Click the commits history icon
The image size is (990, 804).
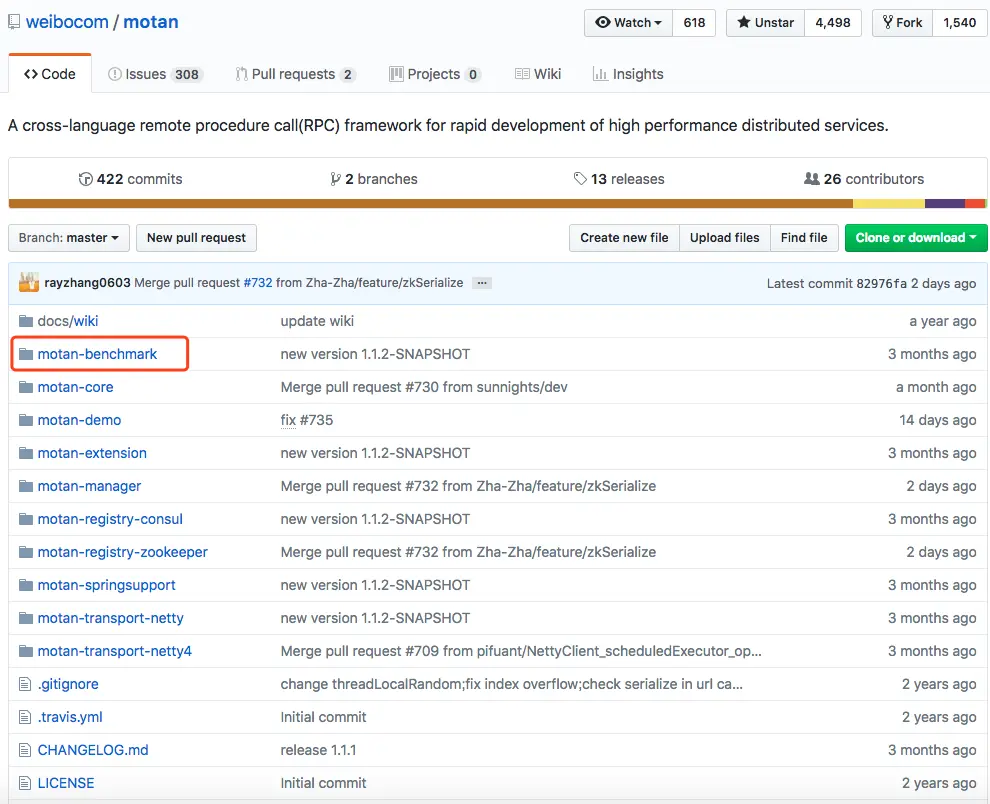86,179
